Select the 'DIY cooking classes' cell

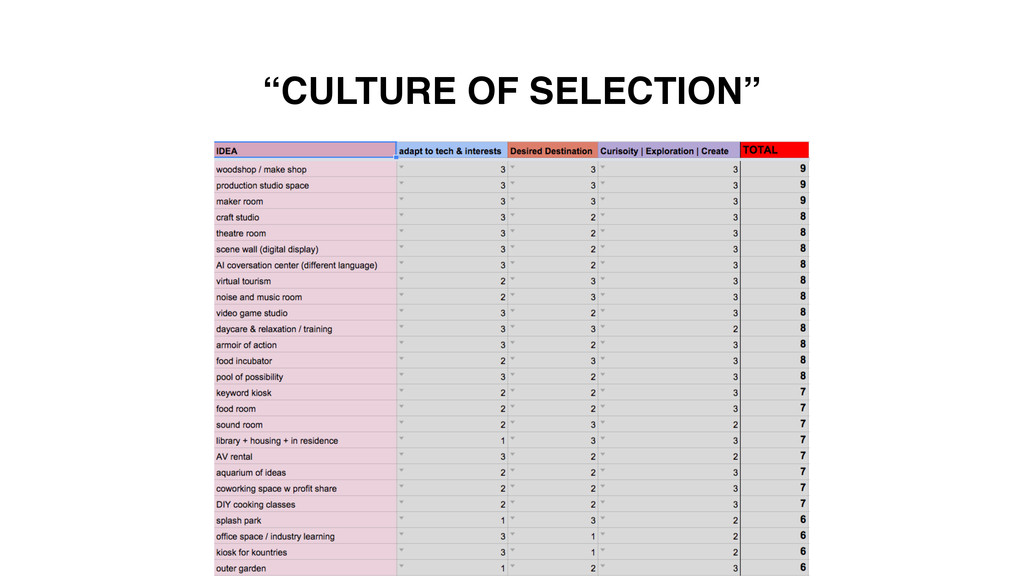coord(305,504)
